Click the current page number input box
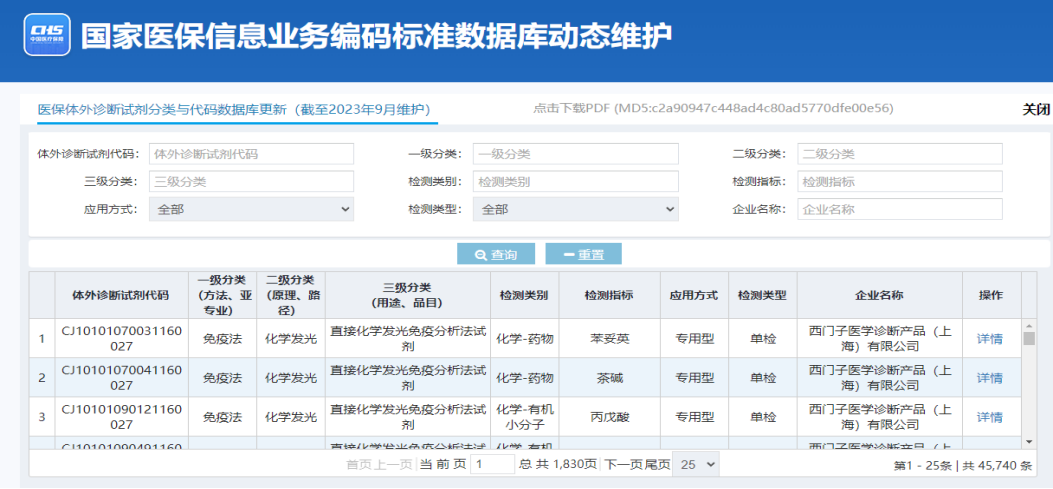 point(492,464)
